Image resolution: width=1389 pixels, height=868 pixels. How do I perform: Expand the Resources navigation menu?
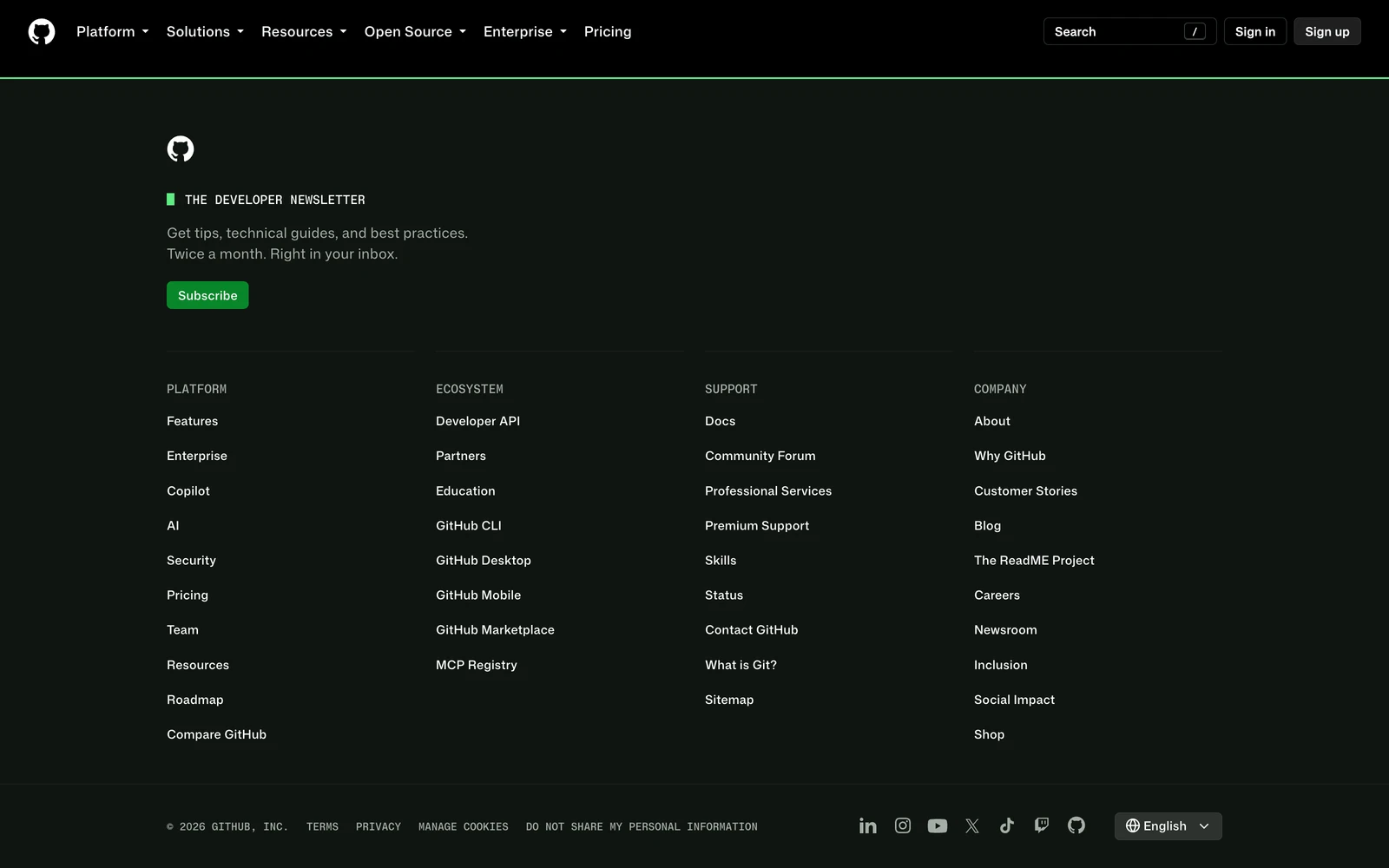[304, 31]
